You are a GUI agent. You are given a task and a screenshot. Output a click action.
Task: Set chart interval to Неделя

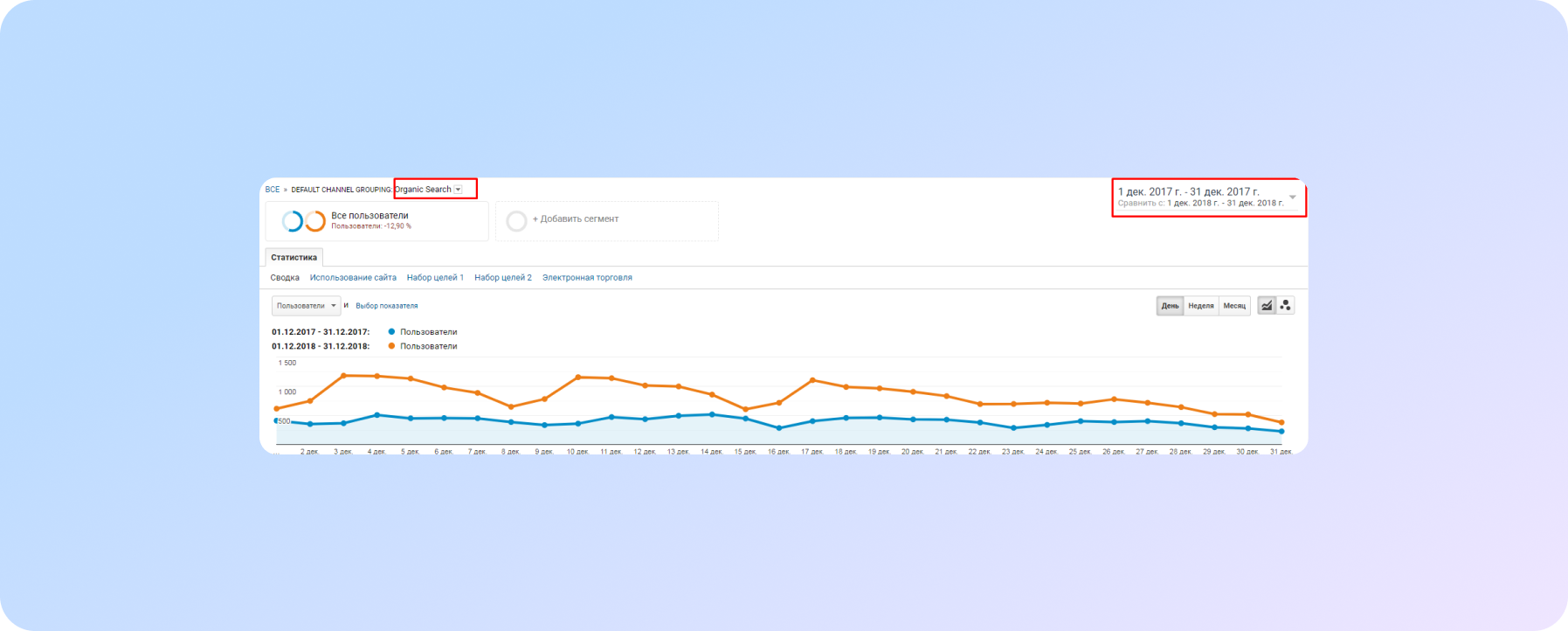pyautogui.click(x=1201, y=306)
